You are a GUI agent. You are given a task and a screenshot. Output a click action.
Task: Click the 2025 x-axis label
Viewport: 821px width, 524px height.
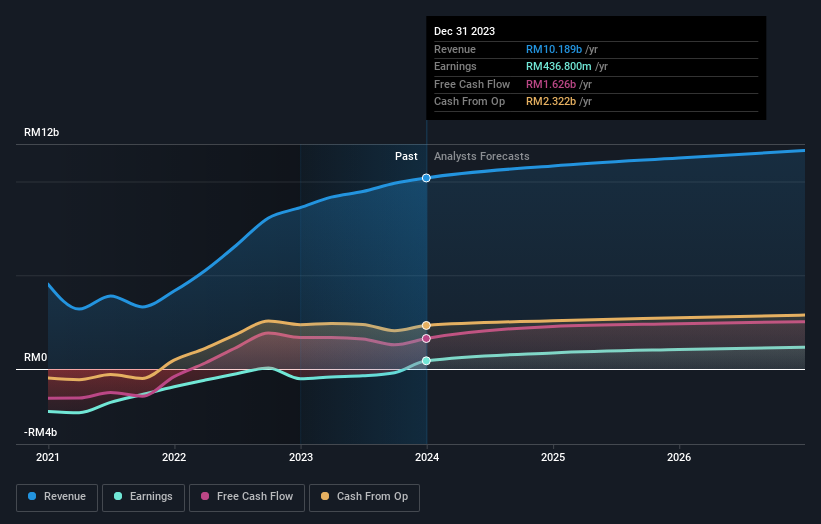click(x=553, y=458)
